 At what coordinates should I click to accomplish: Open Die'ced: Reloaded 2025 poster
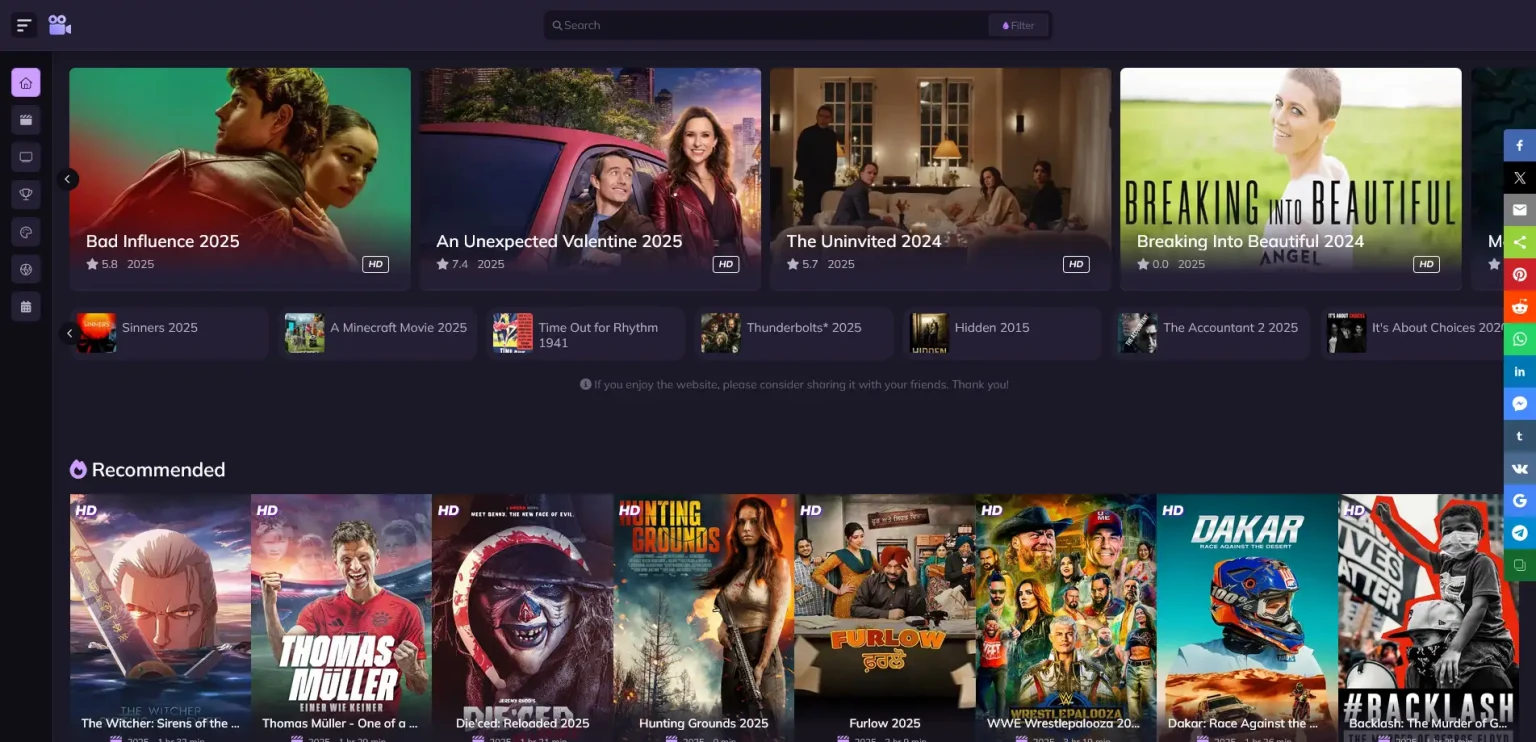[x=522, y=618]
